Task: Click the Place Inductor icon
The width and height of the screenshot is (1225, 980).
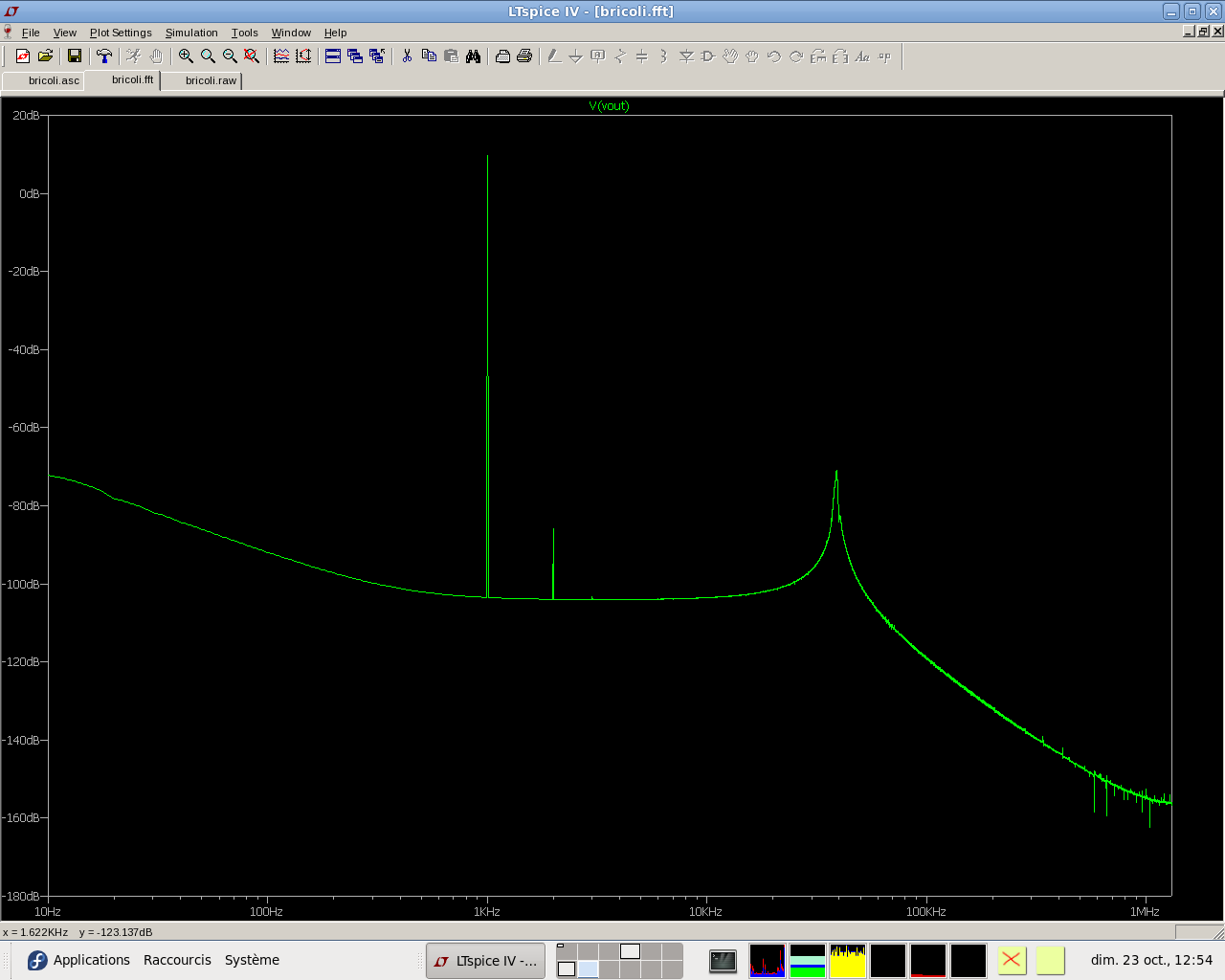Action: click(x=664, y=56)
